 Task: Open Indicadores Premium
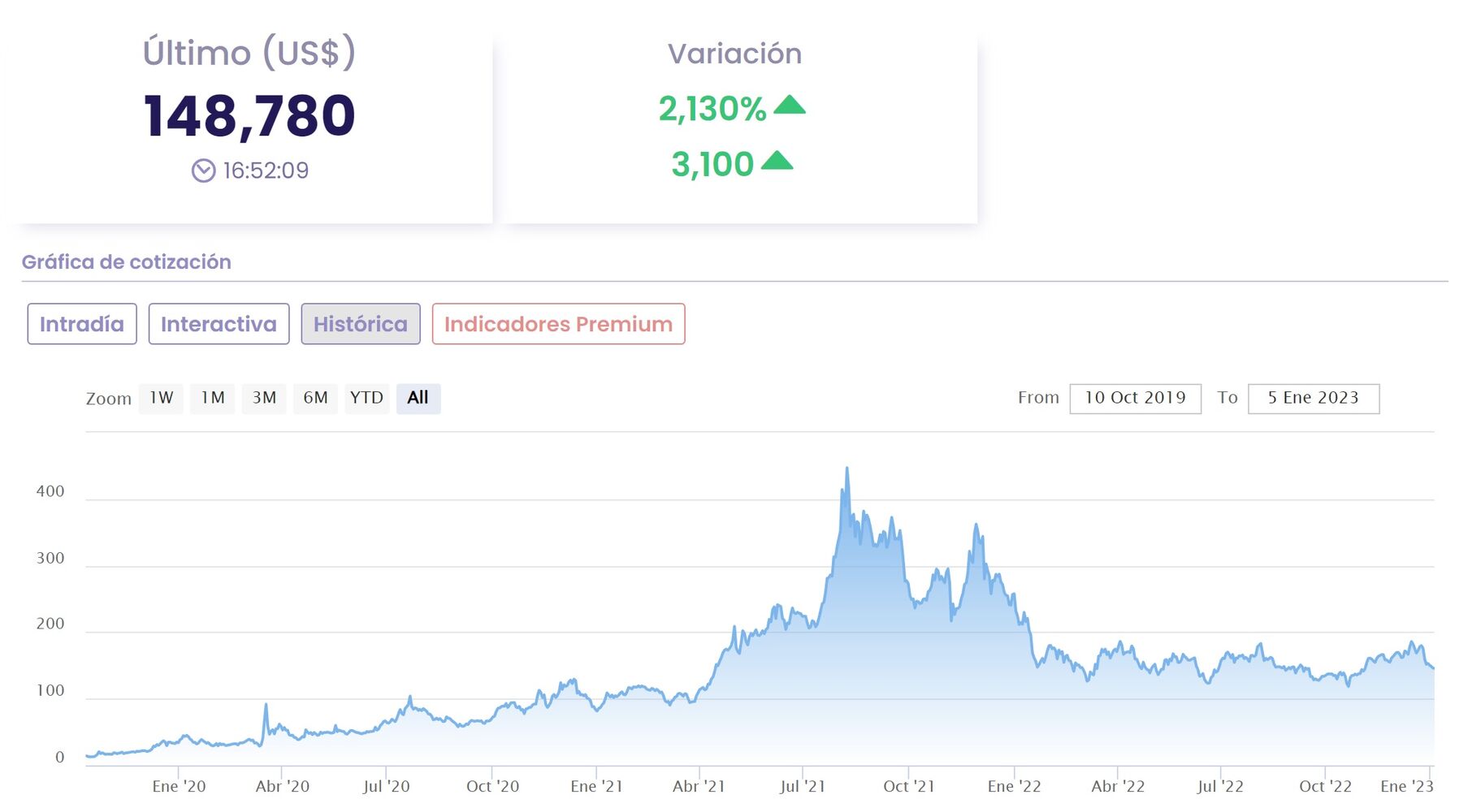(x=558, y=324)
